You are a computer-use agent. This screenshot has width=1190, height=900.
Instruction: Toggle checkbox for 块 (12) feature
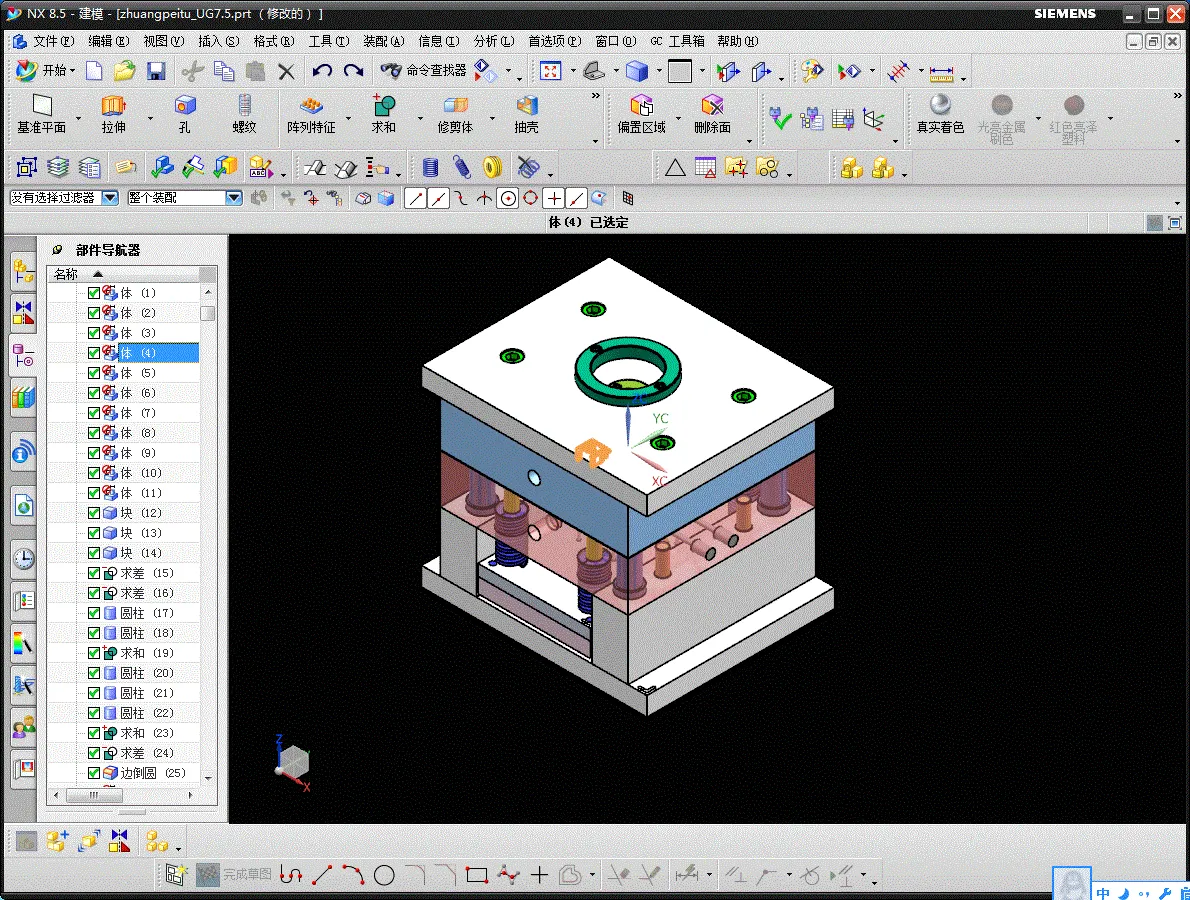(94, 513)
